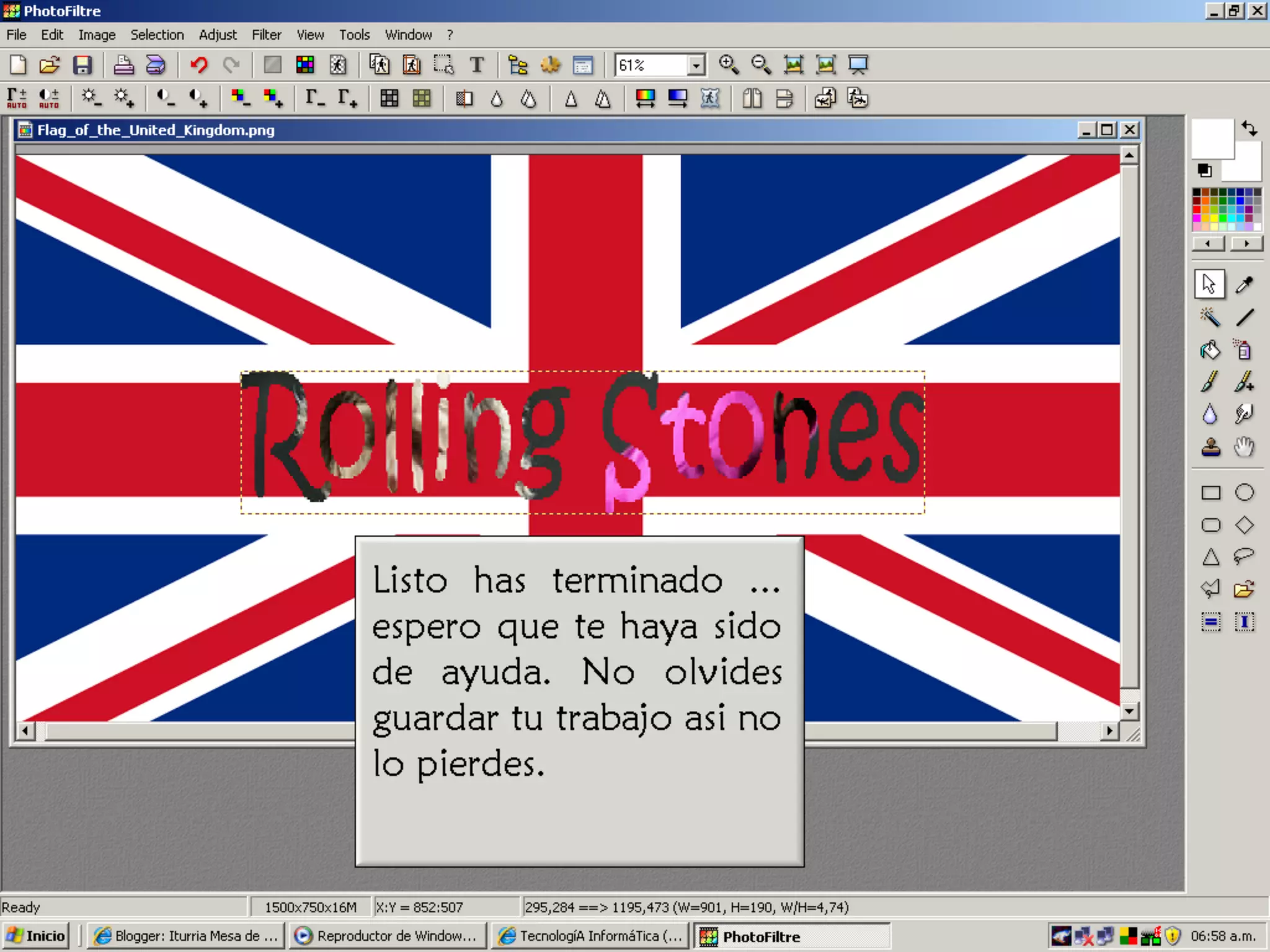Toggle the Ellipse selection shape
This screenshot has height=952, width=1270.
point(1243,492)
